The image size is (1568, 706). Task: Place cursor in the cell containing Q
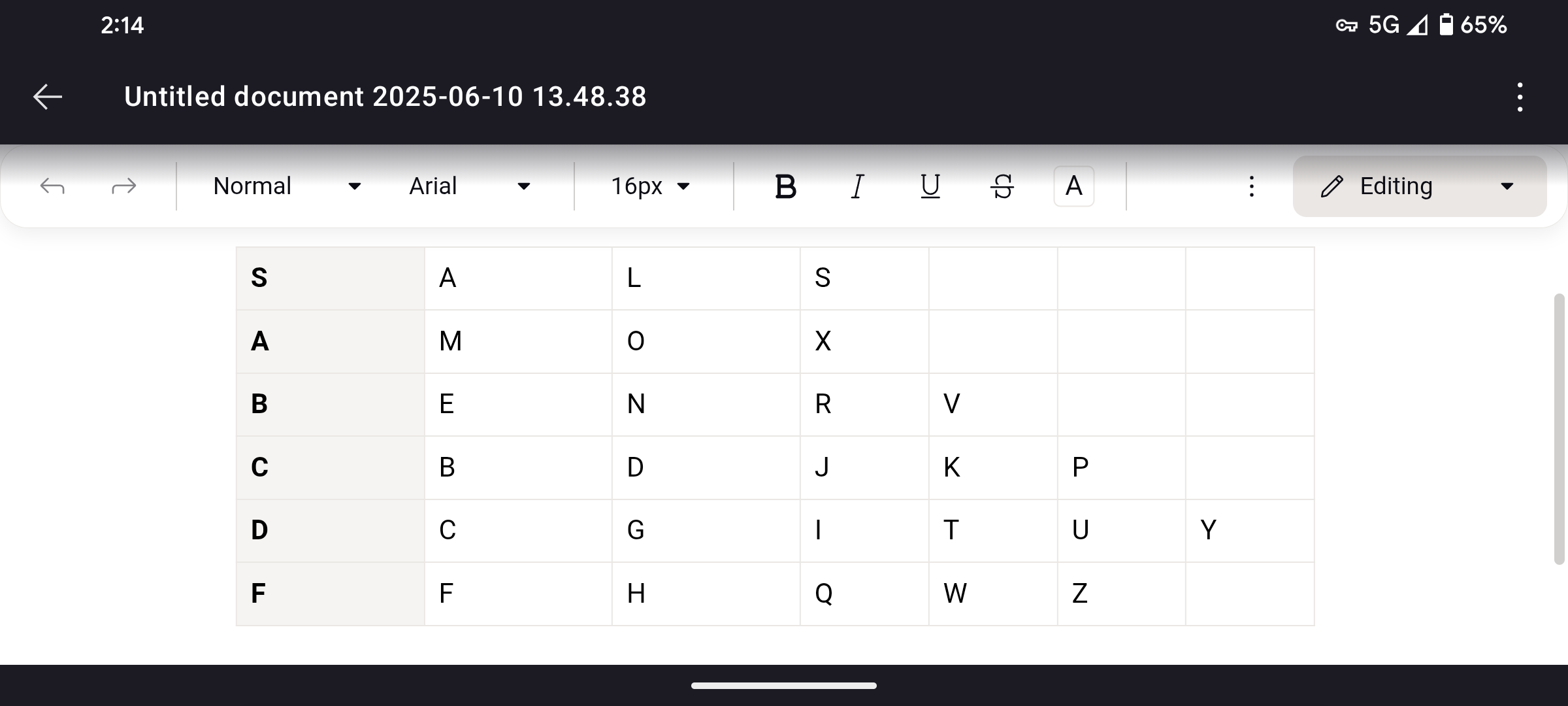(864, 594)
